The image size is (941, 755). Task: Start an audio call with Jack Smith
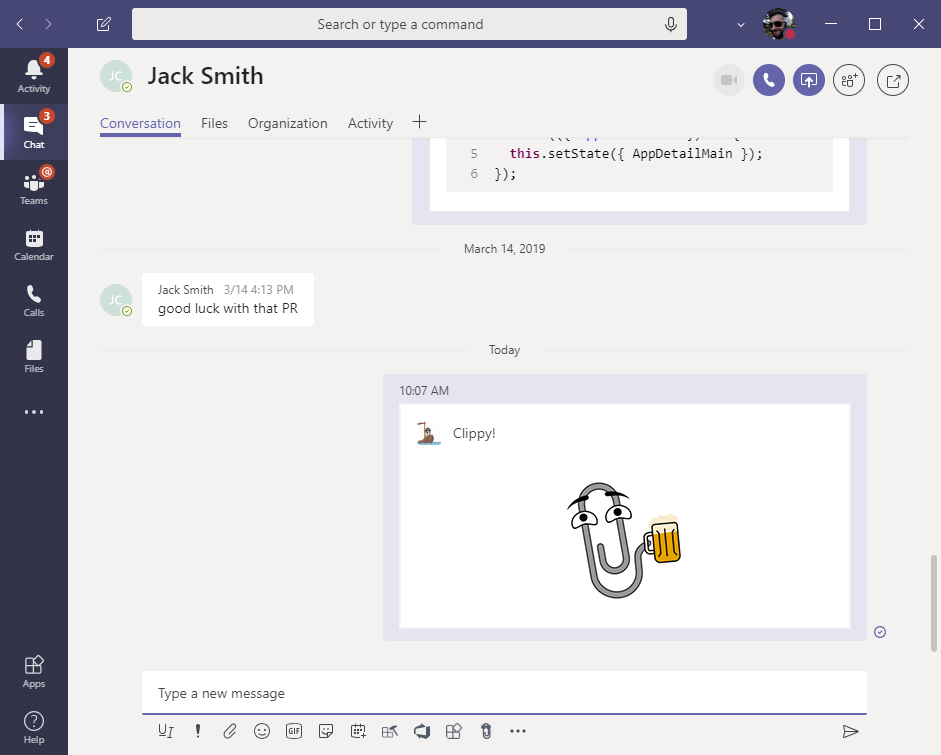768,79
